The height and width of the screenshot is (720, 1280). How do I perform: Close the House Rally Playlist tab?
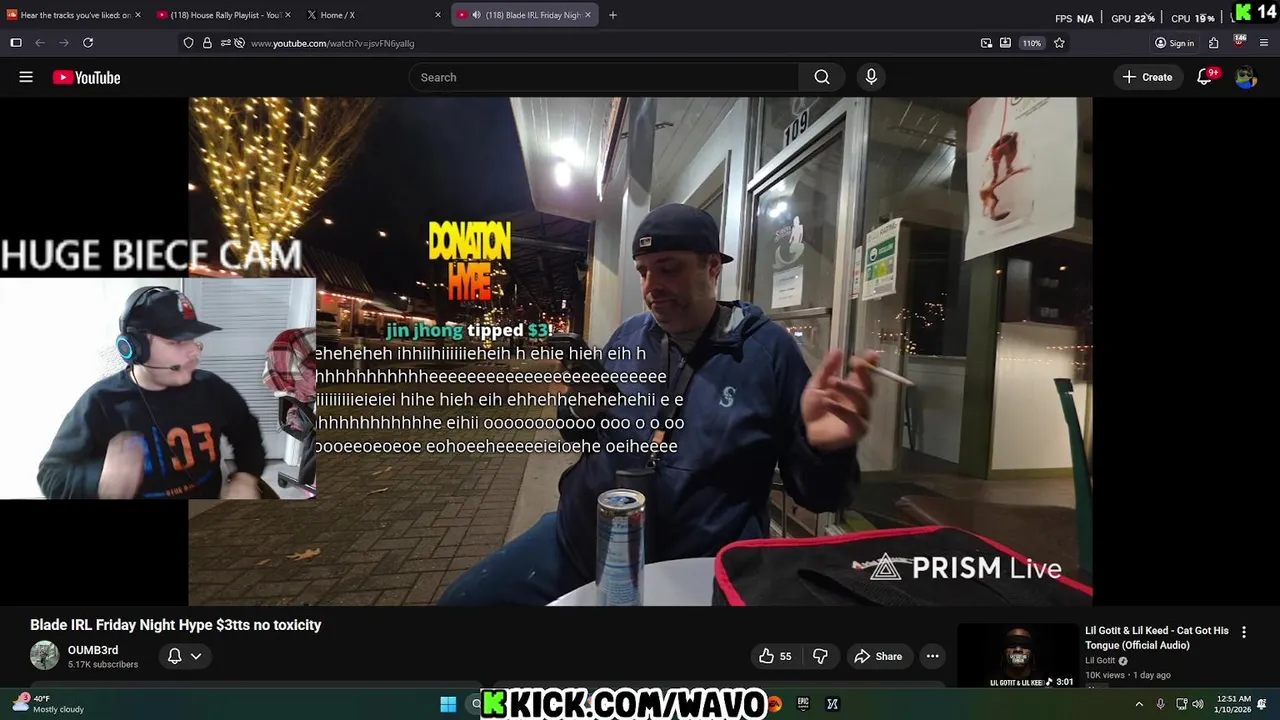pos(288,15)
